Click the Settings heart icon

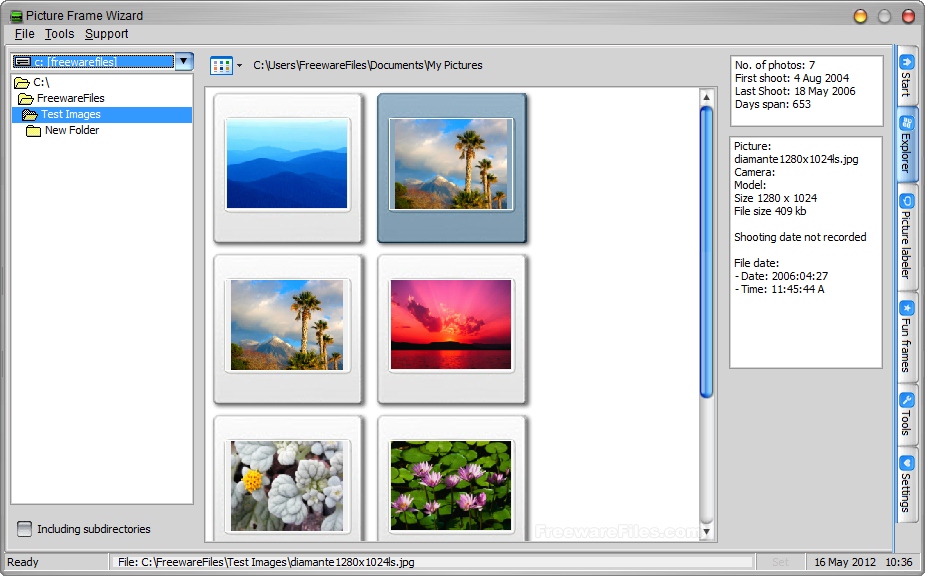[907, 463]
